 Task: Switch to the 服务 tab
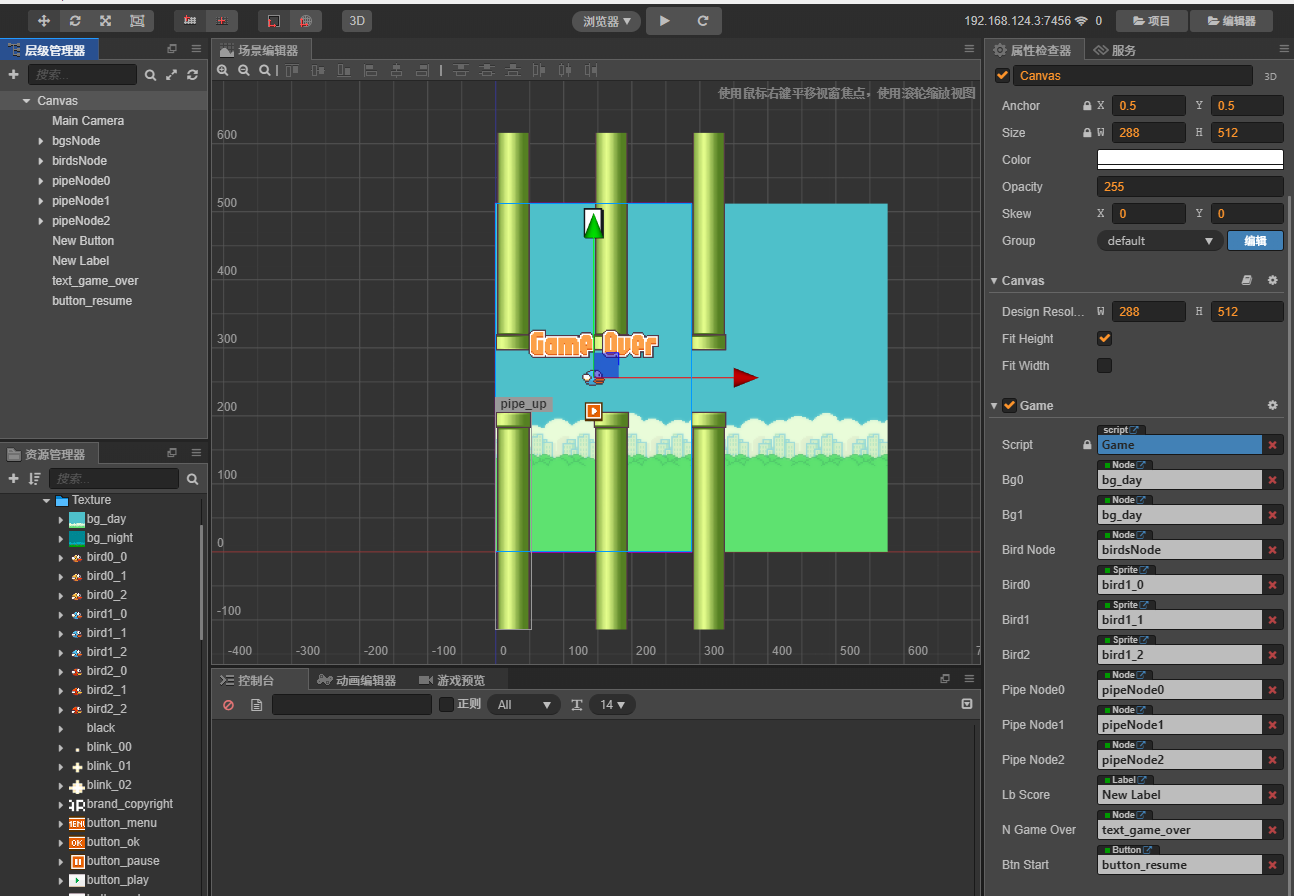pos(1114,50)
